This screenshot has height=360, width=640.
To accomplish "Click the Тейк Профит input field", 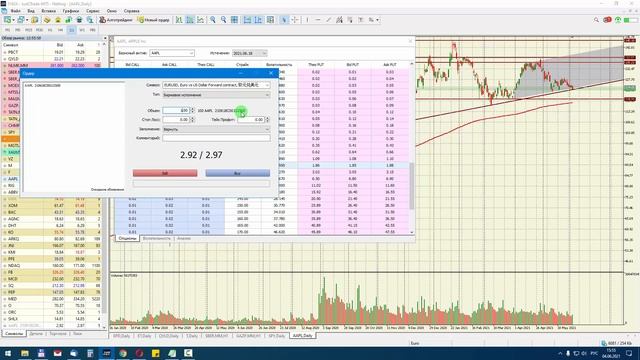I will [x=251, y=120].
